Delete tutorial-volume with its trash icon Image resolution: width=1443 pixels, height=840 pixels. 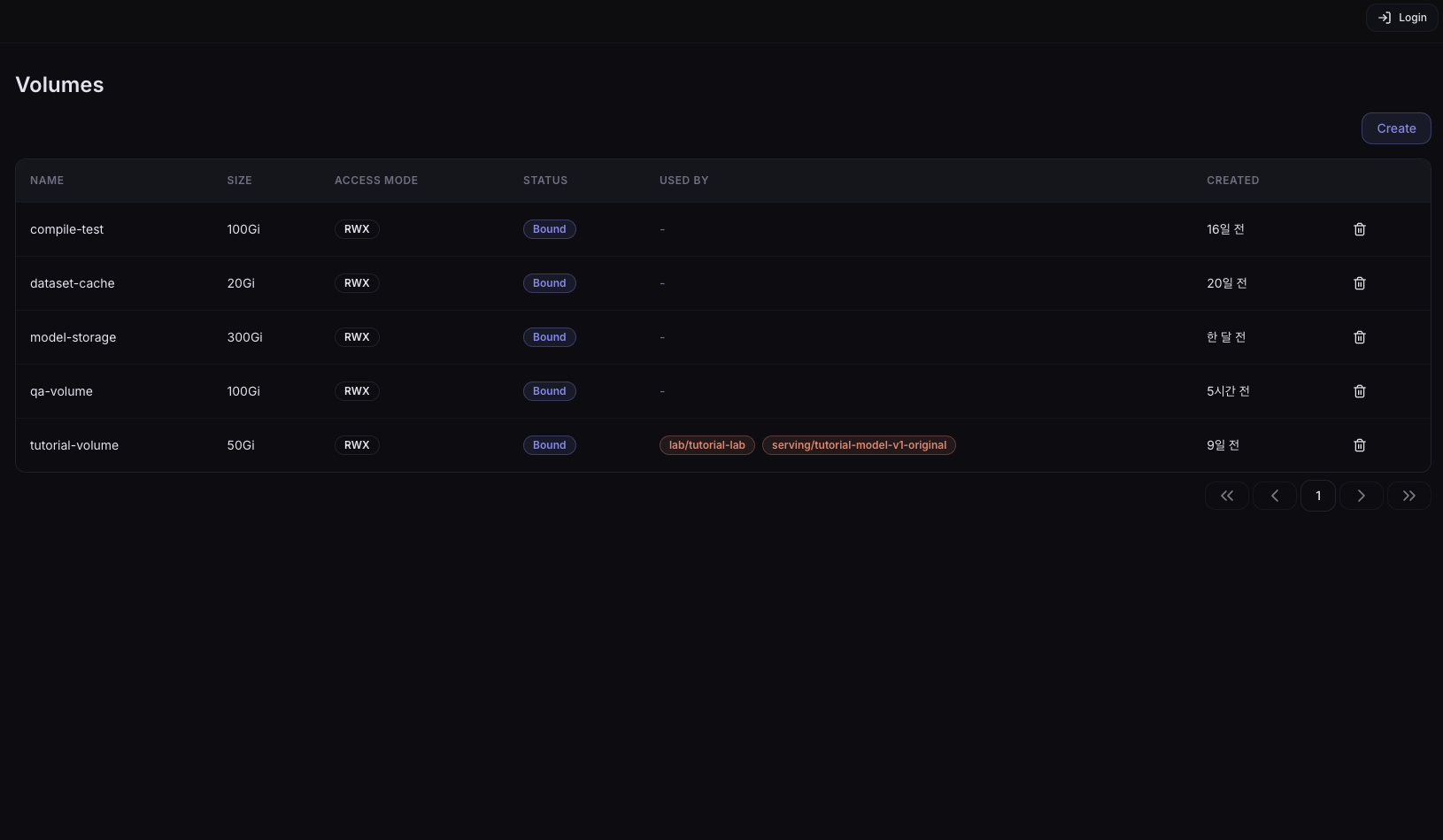click(1360, 445)
